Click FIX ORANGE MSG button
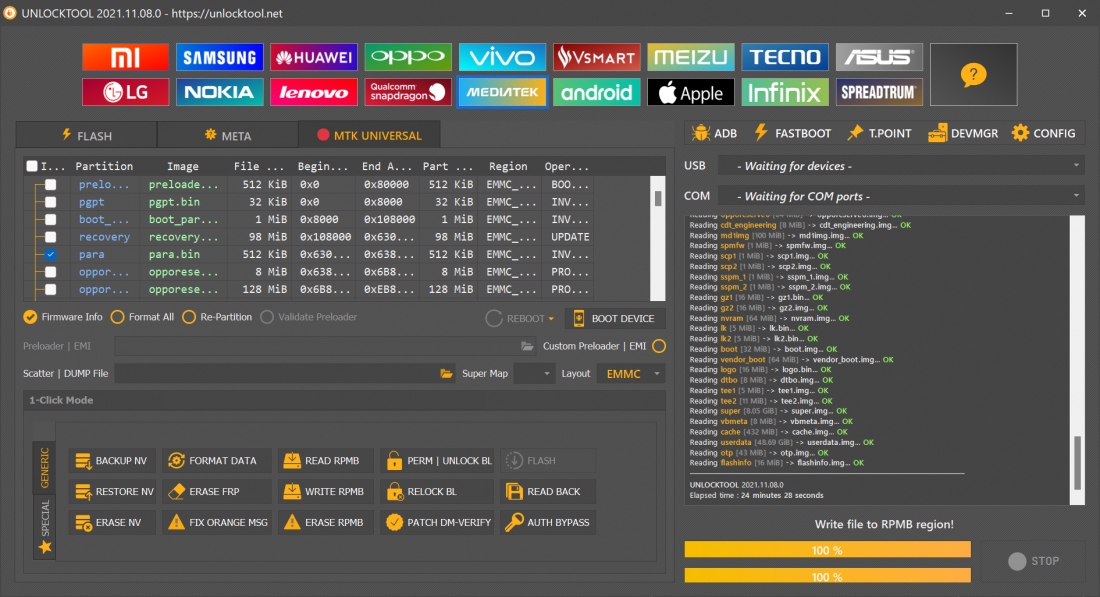Image resolution: width=1100 pixels, height=597 pixels. point(217,523)
